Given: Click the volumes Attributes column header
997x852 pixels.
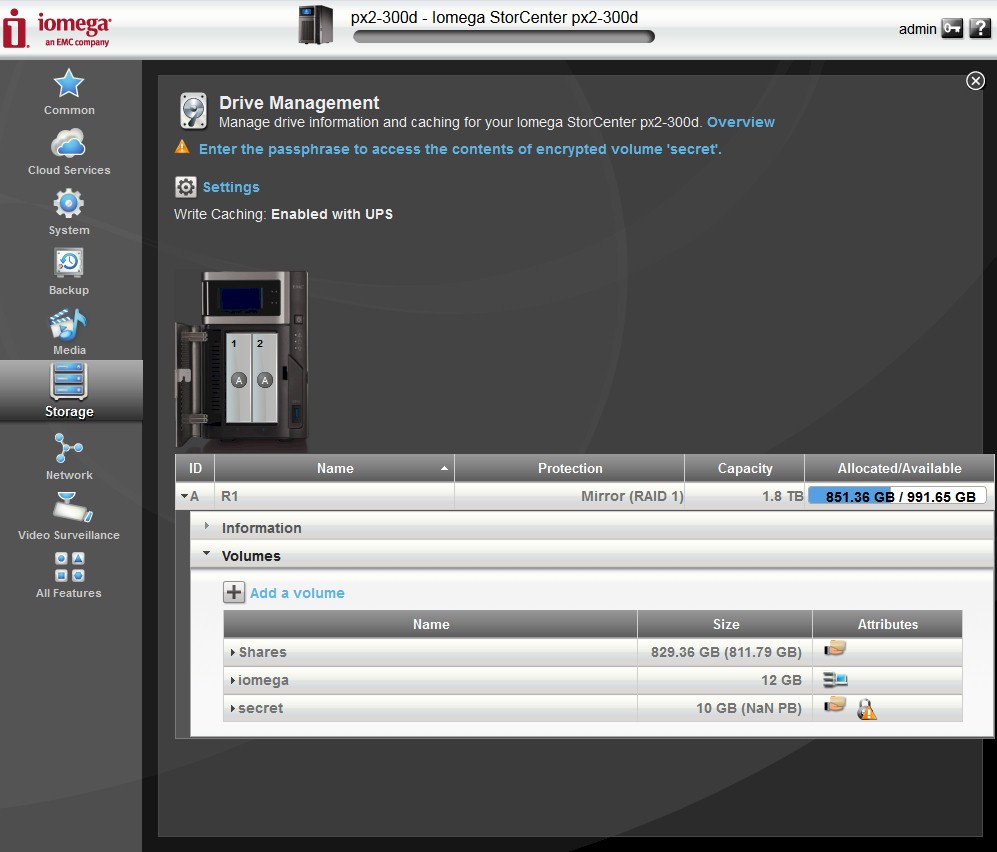Looking at the screenshot, I should pyautogui.click(x=888, y=624).
